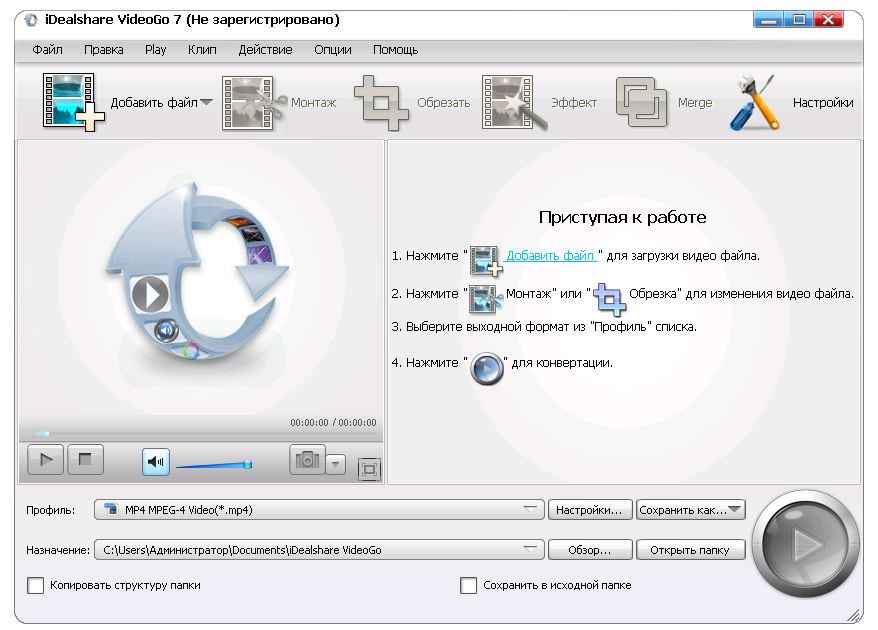Click Открыть папку button

click(690, 550)
